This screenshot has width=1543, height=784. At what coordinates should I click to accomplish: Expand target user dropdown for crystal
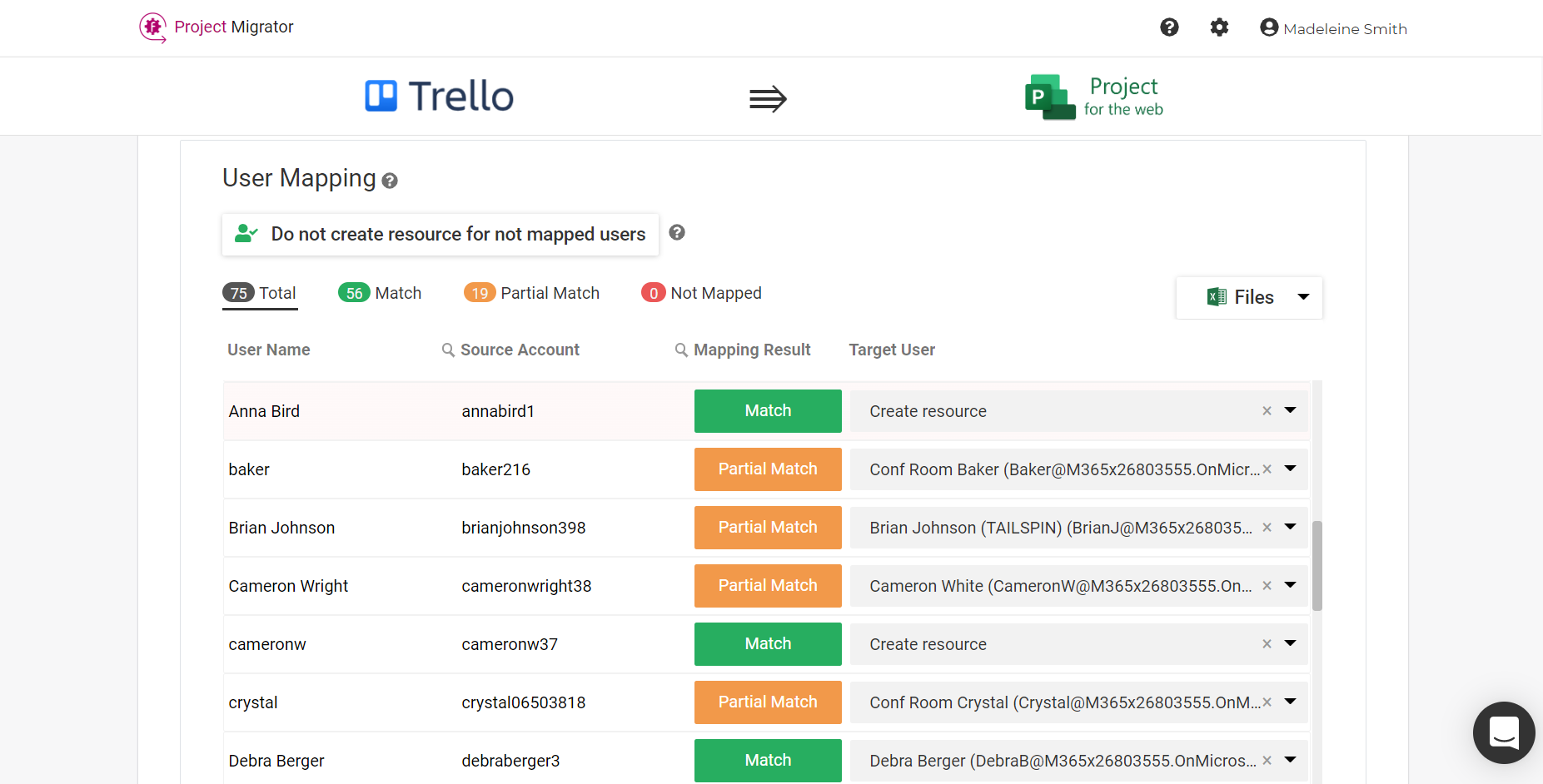click(x=1290, y=702)
